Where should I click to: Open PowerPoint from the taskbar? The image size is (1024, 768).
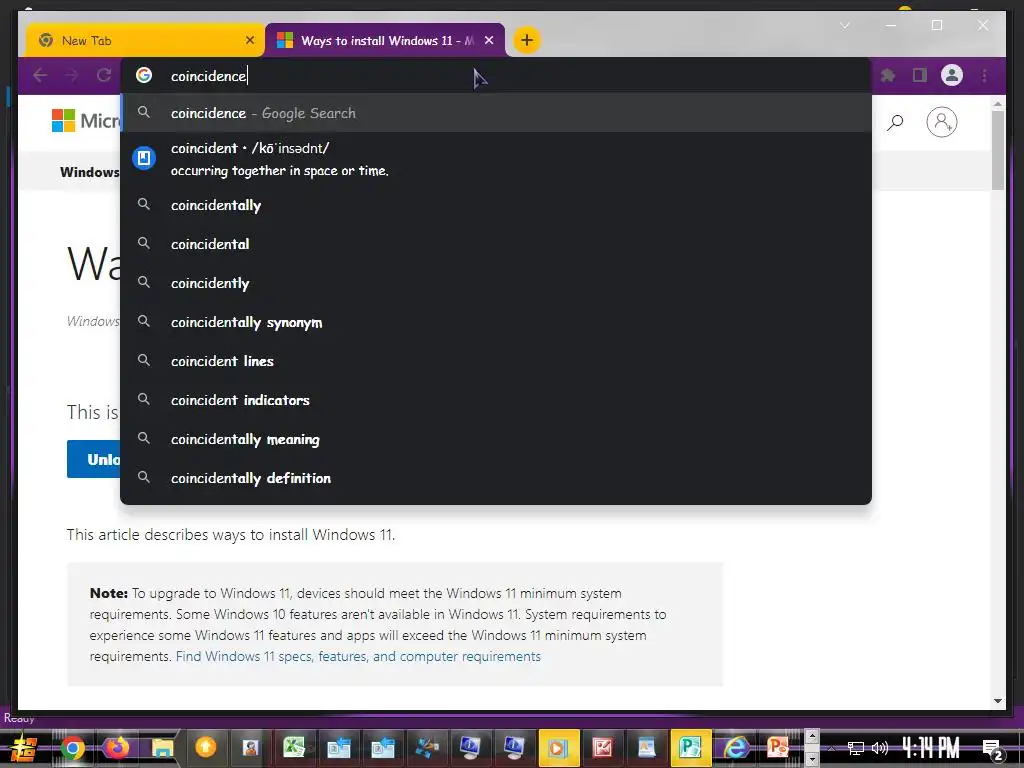click(778, 747)
